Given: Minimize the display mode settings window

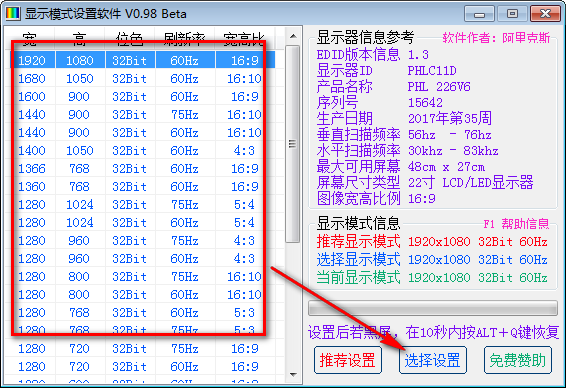Looking at the screenshot, I should [x=479, y=14].
